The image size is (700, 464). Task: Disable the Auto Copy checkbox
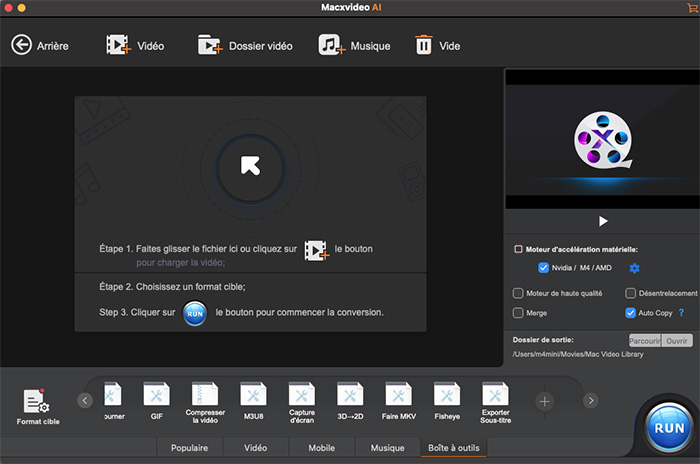click(x=630, y=313)
